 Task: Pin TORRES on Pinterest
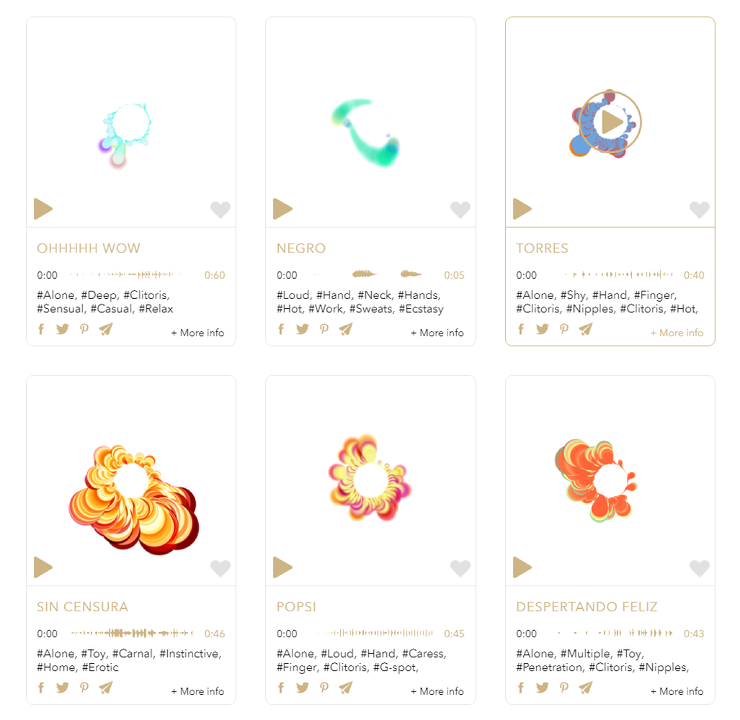[x=564, y=329]
